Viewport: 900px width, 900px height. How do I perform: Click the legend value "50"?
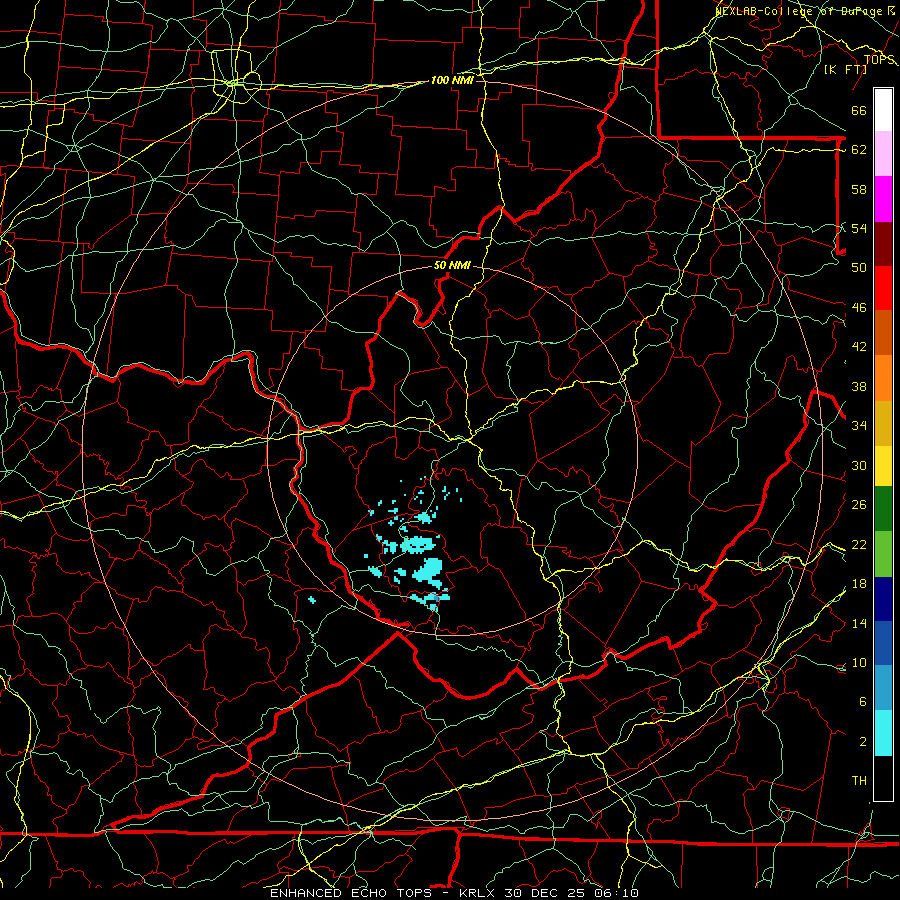tap(859, 267)
